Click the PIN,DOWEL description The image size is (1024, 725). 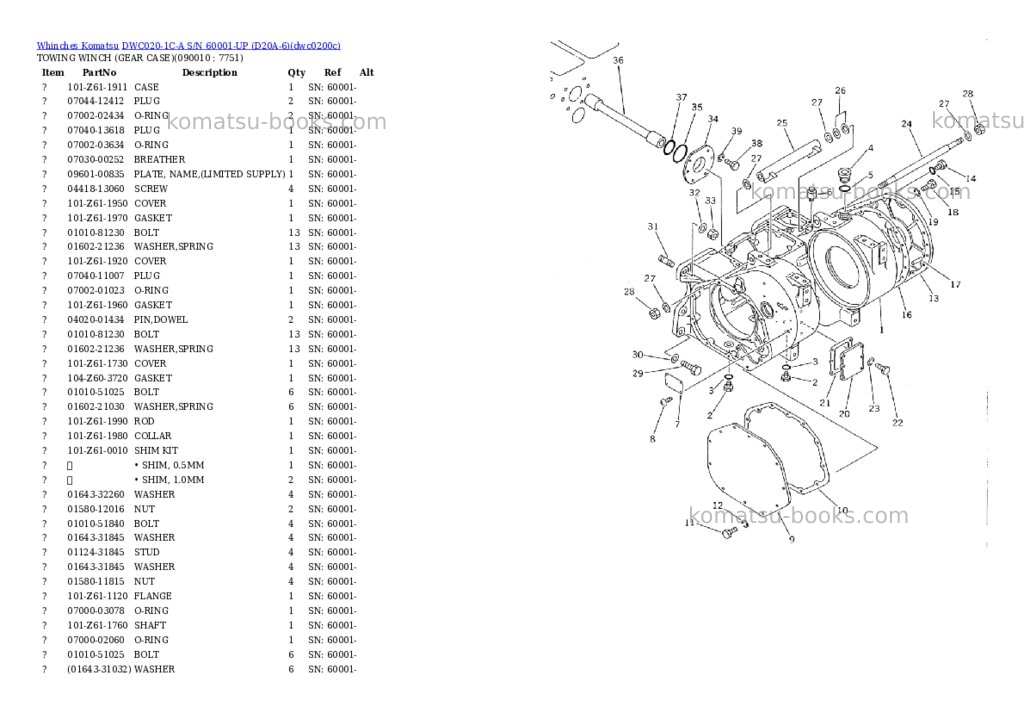161,320
